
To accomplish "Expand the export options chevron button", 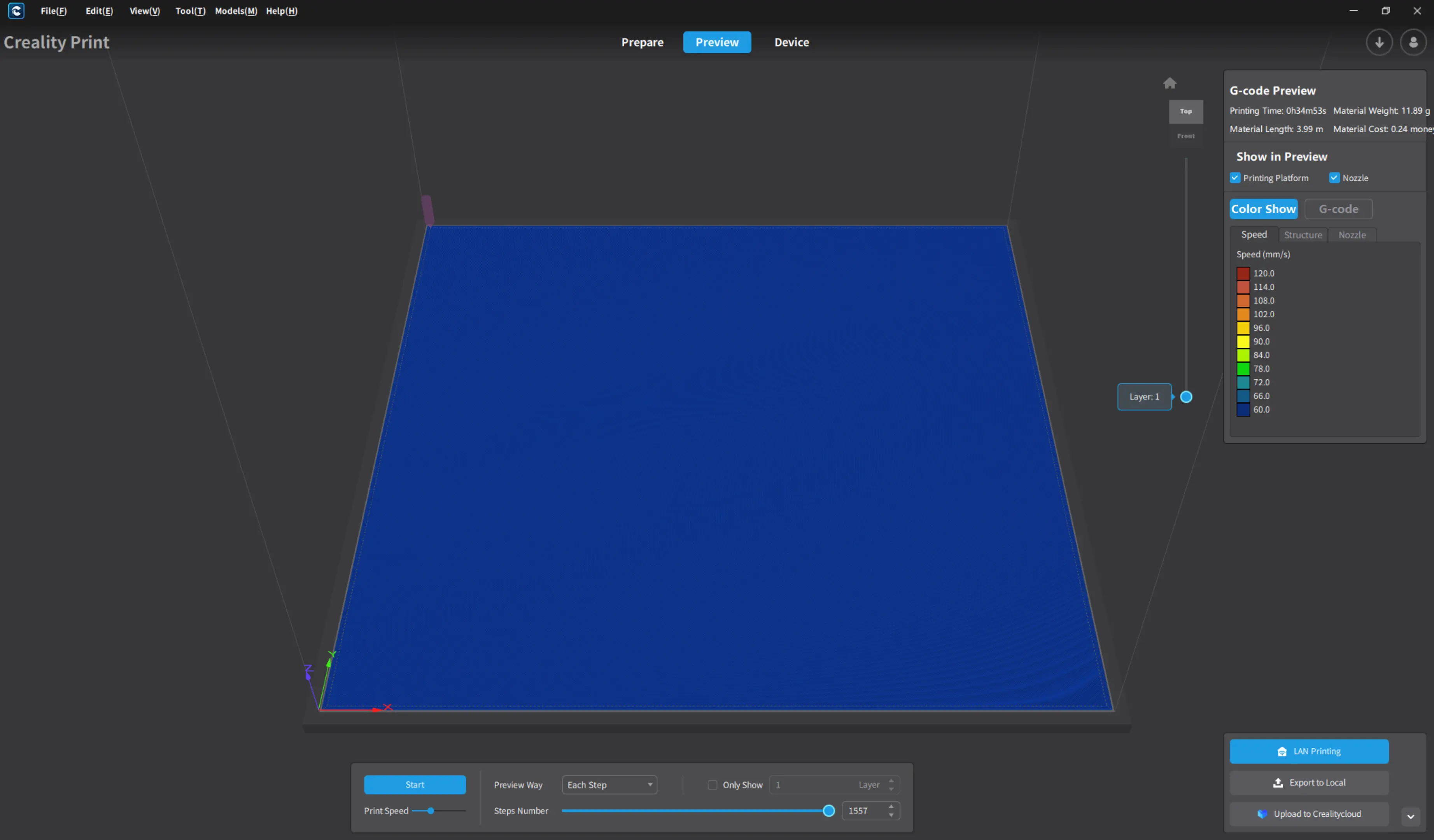I will pos(1410,817).
